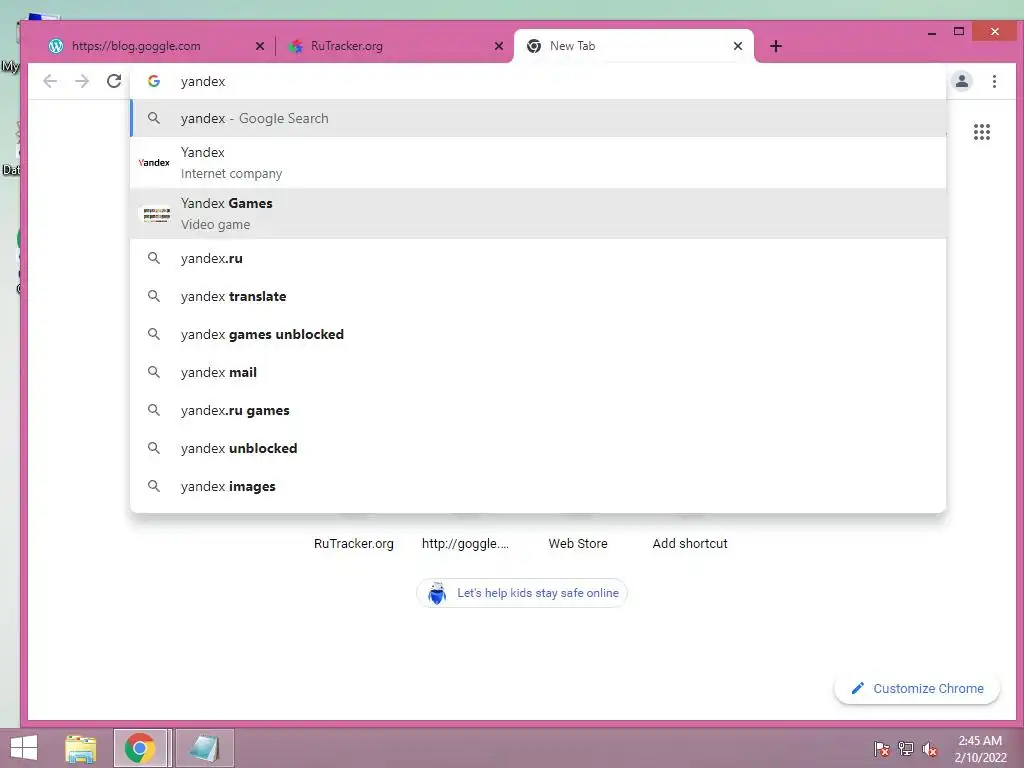Pick the yandex unblocked suggestion

[x=538, y=448]
